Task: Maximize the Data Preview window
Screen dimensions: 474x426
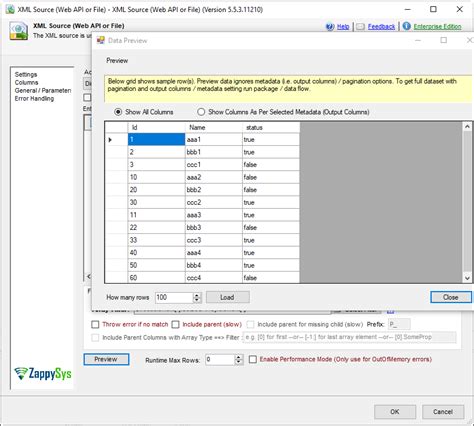Action: pos(444,40)
